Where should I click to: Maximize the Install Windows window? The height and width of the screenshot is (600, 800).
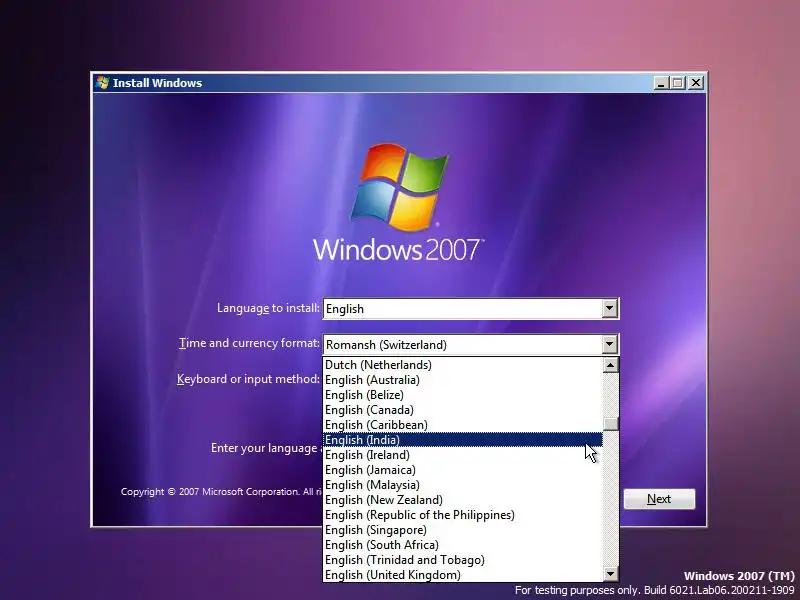[678, 83]
